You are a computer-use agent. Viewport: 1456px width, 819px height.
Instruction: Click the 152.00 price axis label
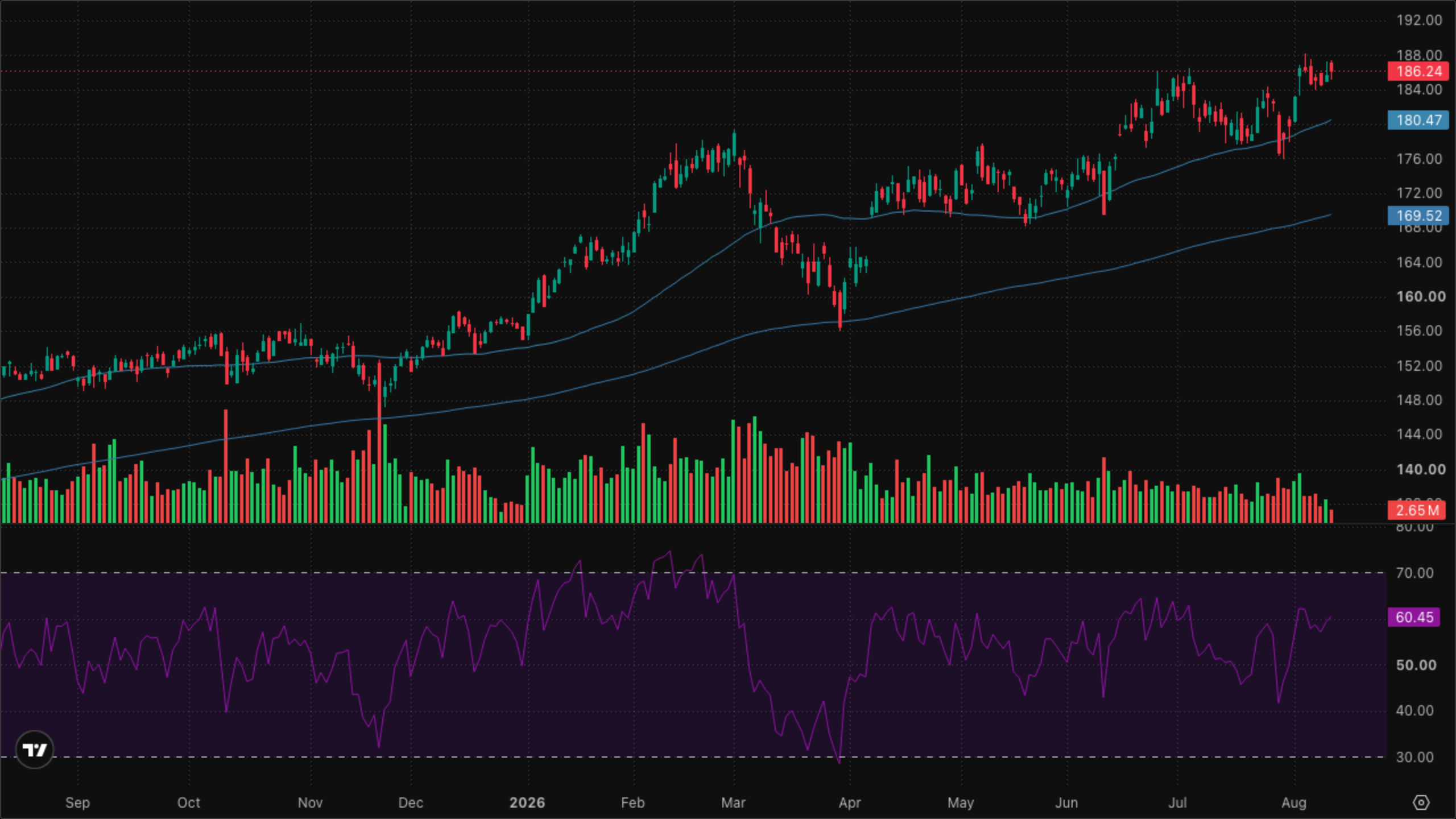coord(1420,366)
